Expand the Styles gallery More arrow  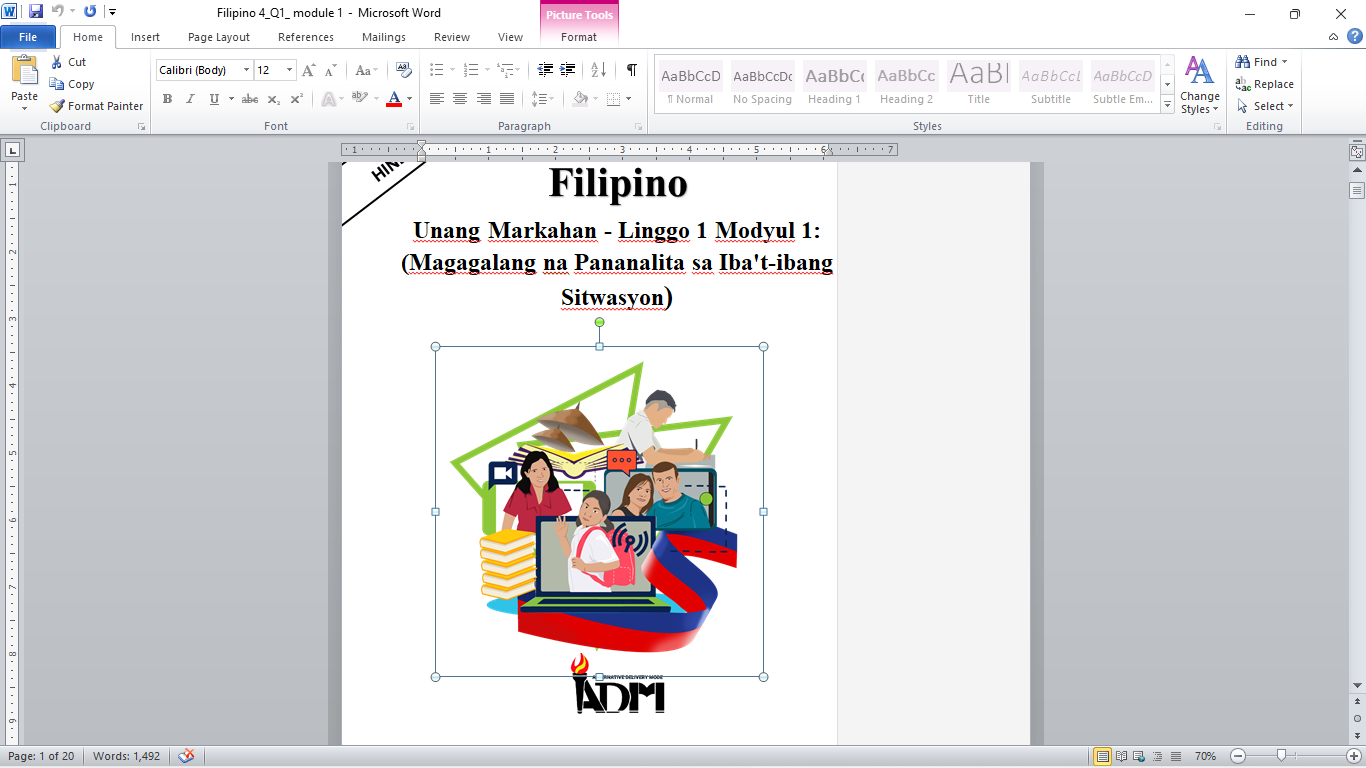[x=1167, y=106]
